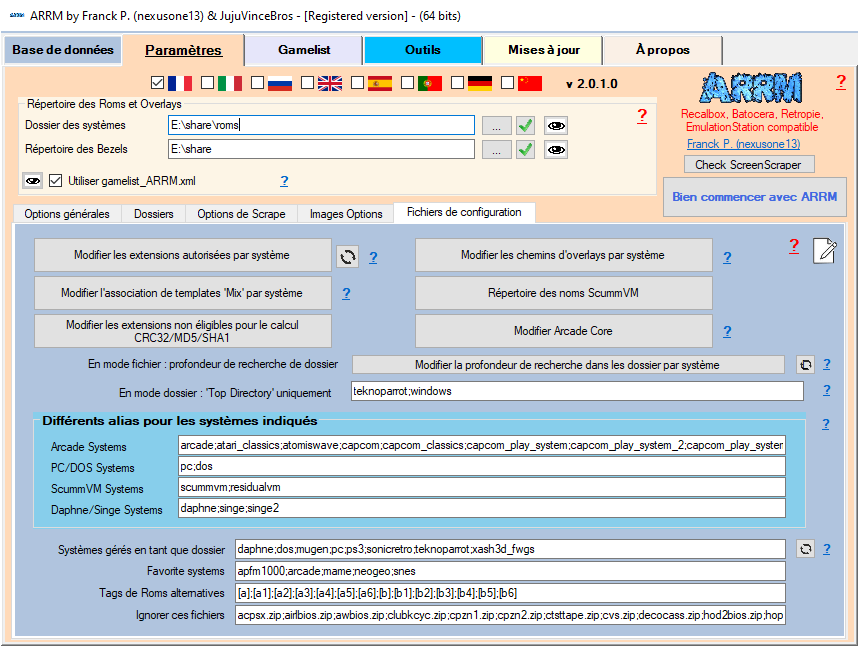Viewport: 859px width, 647px height.
Task: Click green checkmark next to Répertoire des Bezels
Action: pyautogui.click(x=525, y=149)
